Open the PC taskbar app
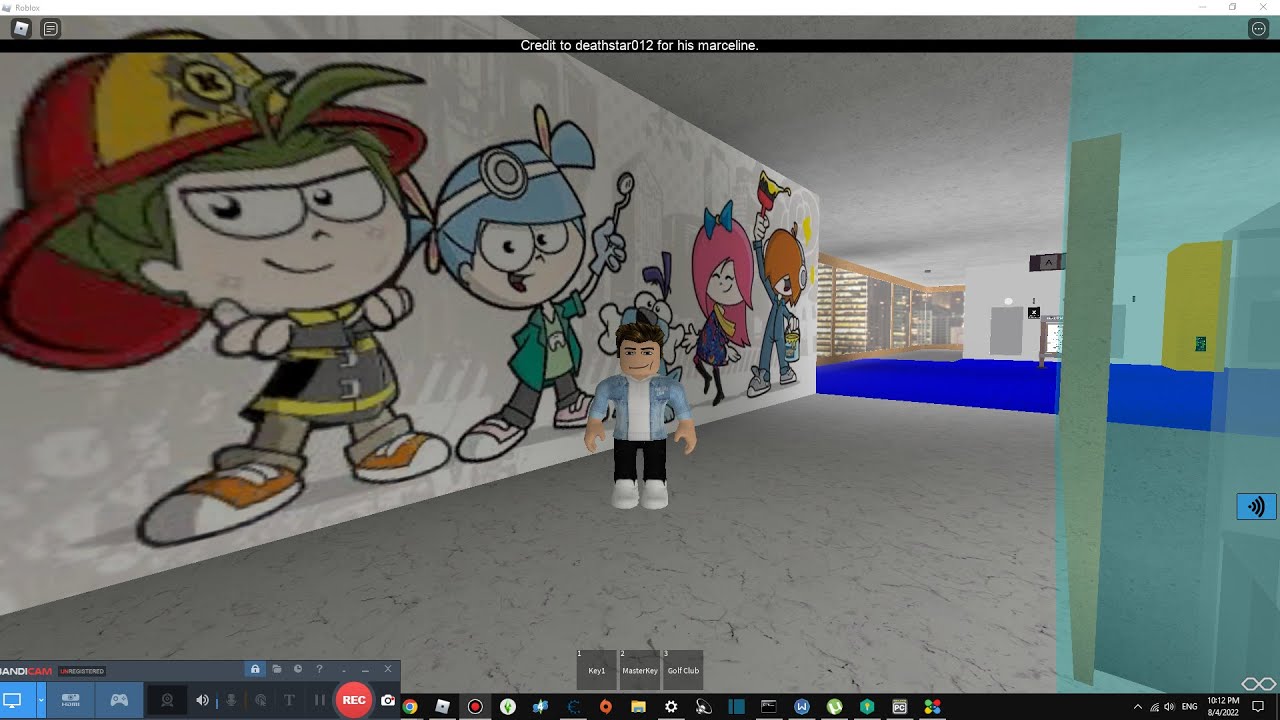 (899, 706)
